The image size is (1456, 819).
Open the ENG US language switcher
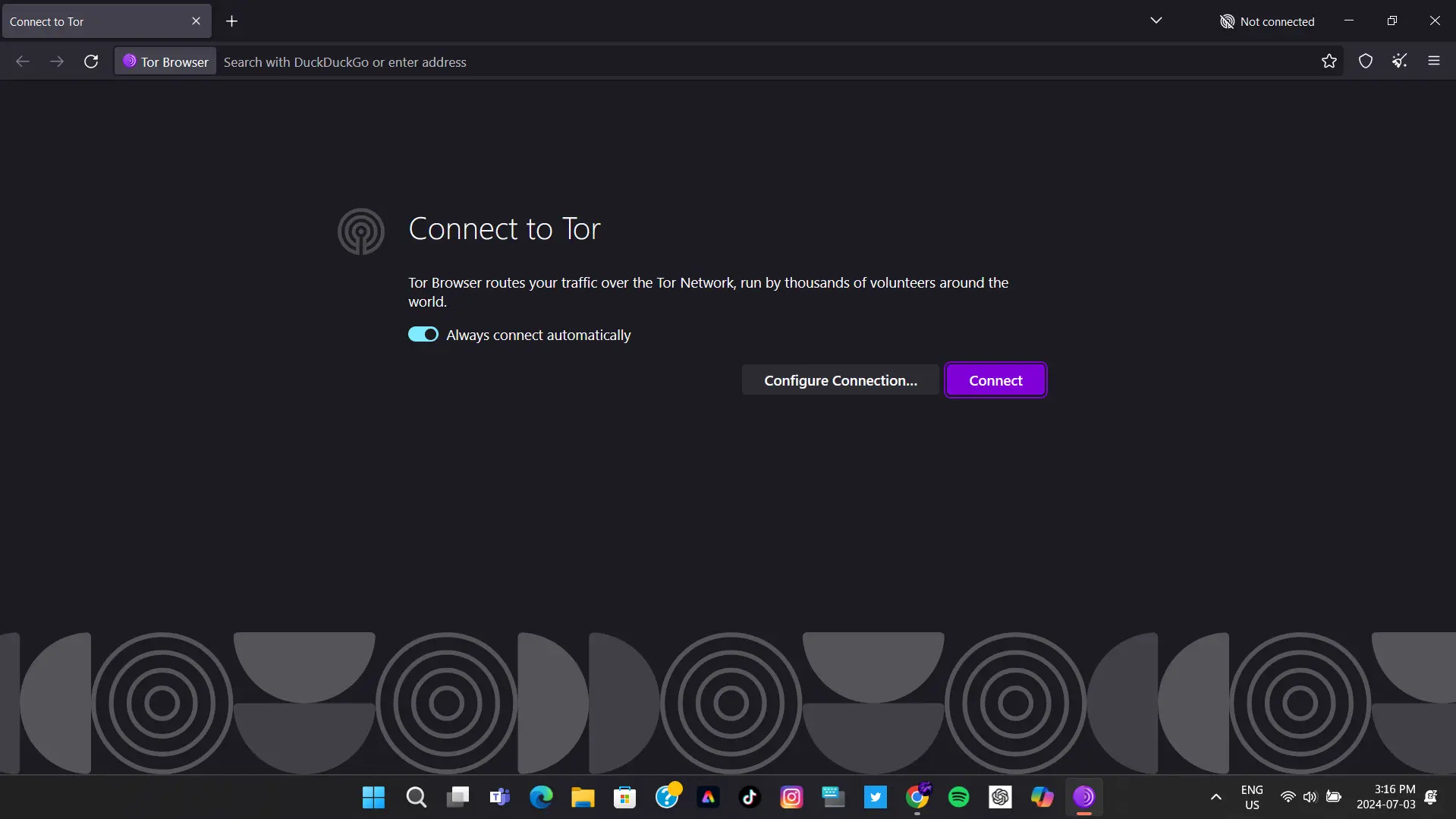coord(1252,797)
